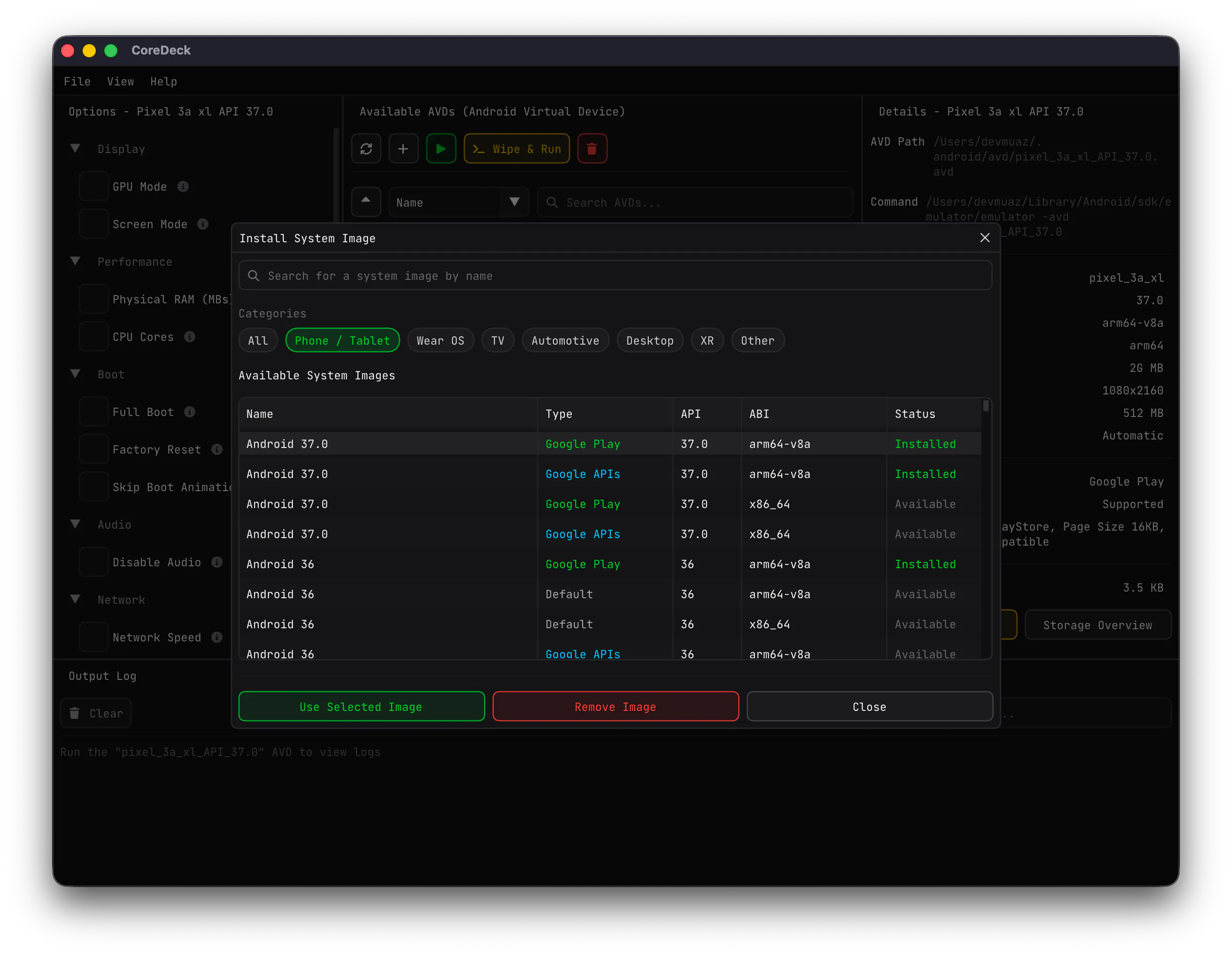
Task: Select the Desktop category
Action: pyautogui.click(x=650, y=340)
